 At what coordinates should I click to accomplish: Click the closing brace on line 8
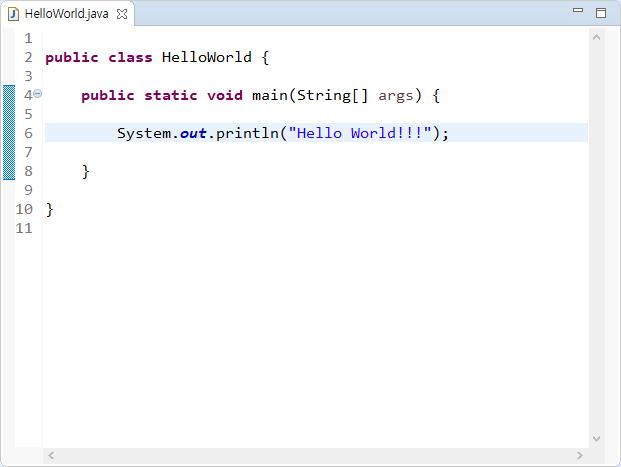tap(86, 172)
